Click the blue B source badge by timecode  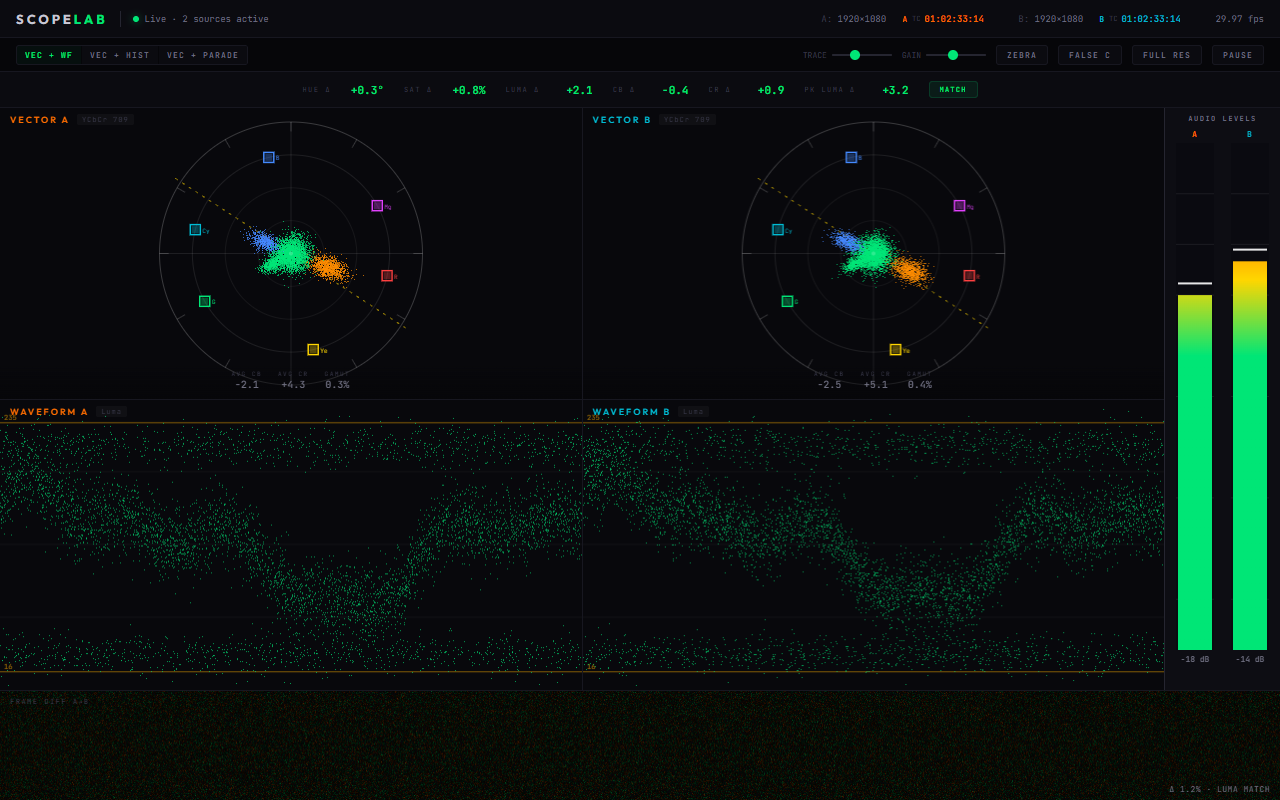tap(1102, 19)
